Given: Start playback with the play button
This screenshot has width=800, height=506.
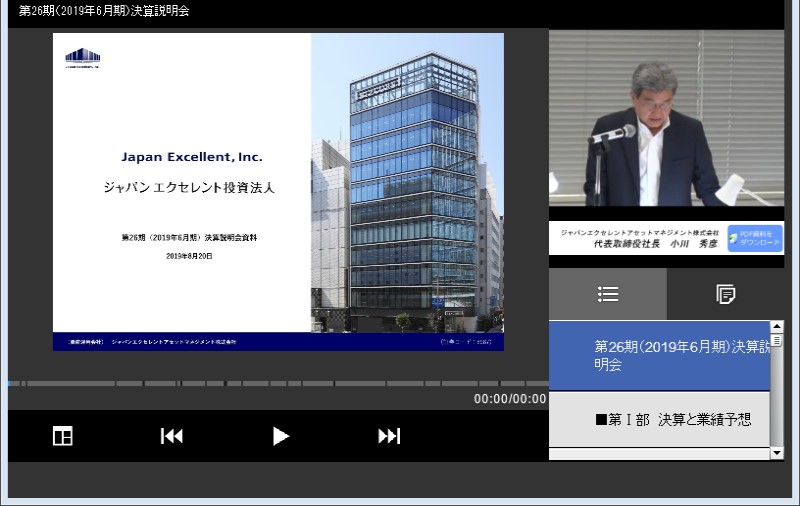Looking at the screenshot, I should pyautogui.click(x=280, y=436).
